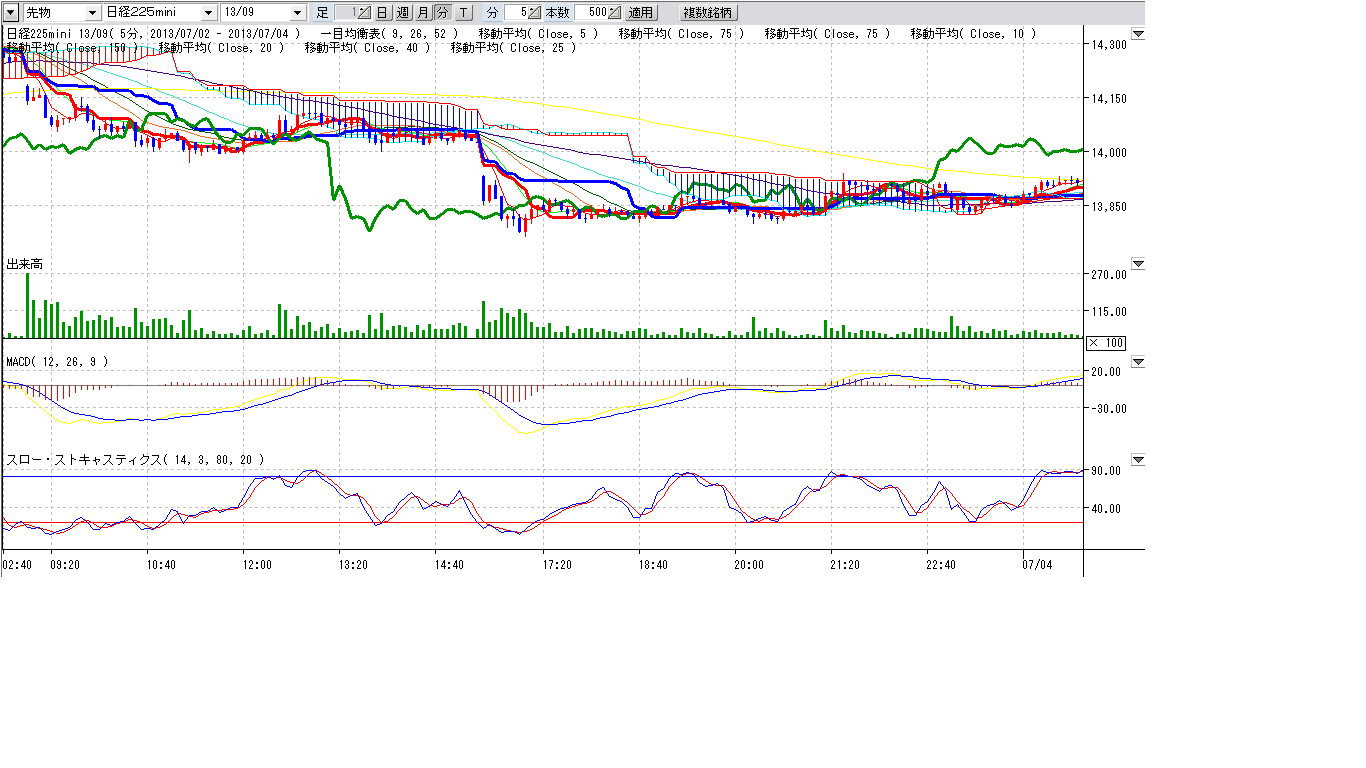Select the minute (分) timeframe button
Viewport: 1366px width, 768px height.
pyautogui.click(x=442, y=13)
